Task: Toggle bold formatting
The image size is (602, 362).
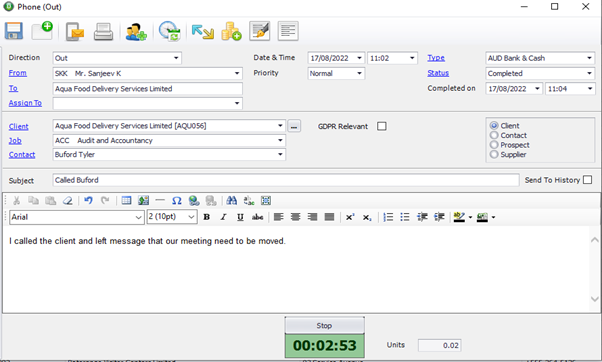Action: 207,217
